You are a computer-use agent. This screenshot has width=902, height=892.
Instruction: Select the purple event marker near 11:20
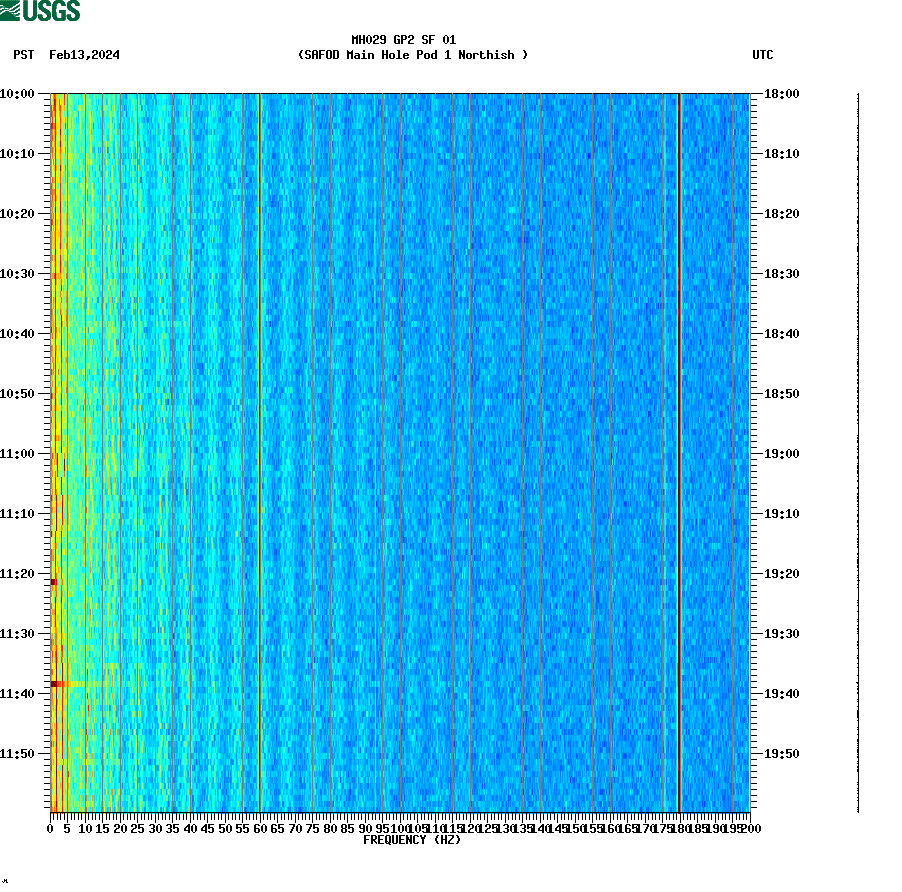pyautogui.click(x=54, y=580)
